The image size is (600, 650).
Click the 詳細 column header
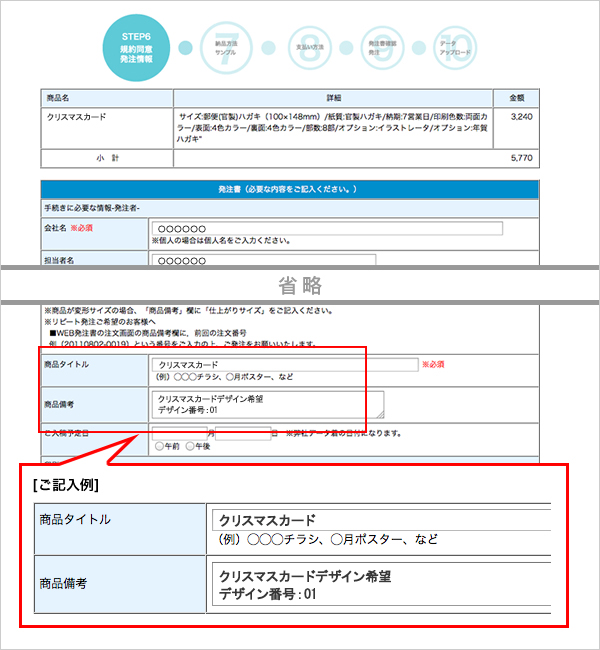pos(333,98)
